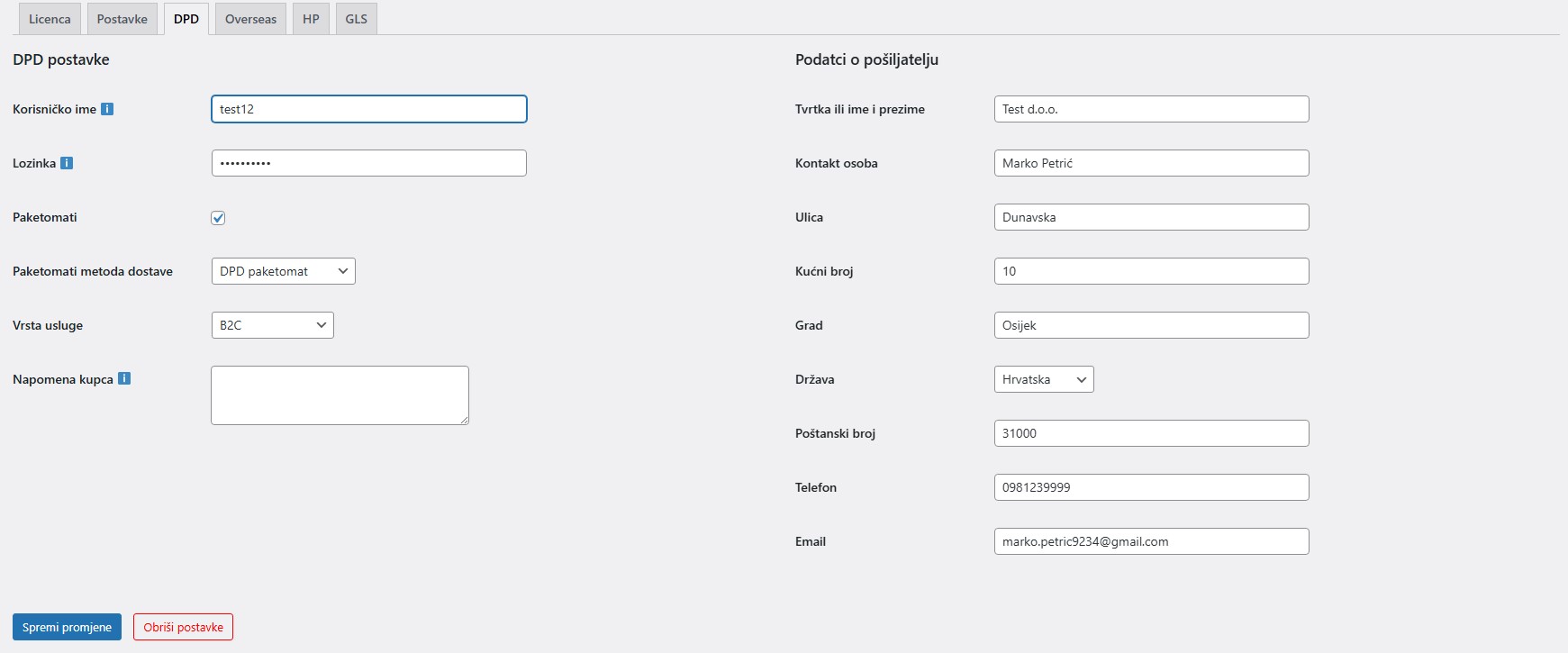Open the Postavke tab
The image size is (1568, 653).
(x=122, y=19)
